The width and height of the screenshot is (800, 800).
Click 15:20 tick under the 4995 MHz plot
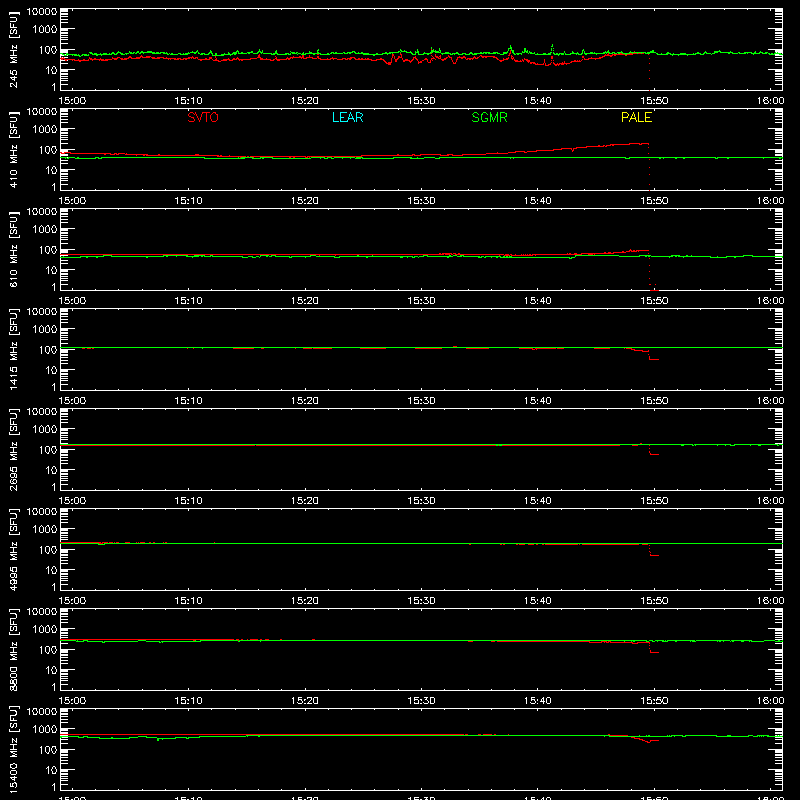click(x=305, y=601)
